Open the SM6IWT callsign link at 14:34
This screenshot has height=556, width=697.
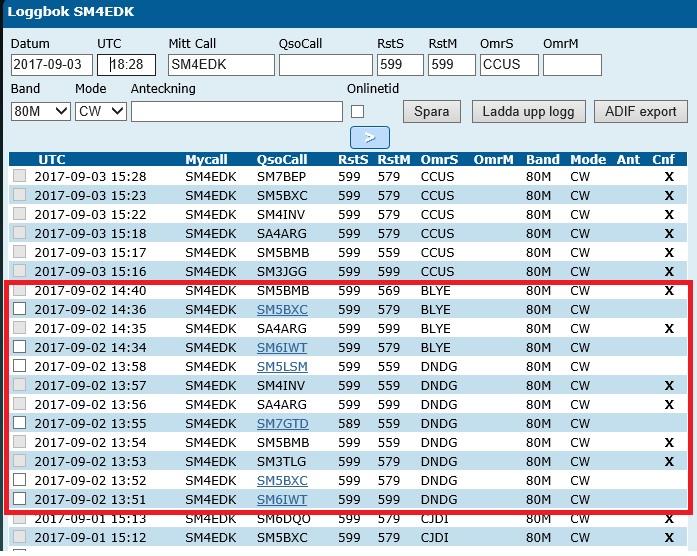point(281,348)
